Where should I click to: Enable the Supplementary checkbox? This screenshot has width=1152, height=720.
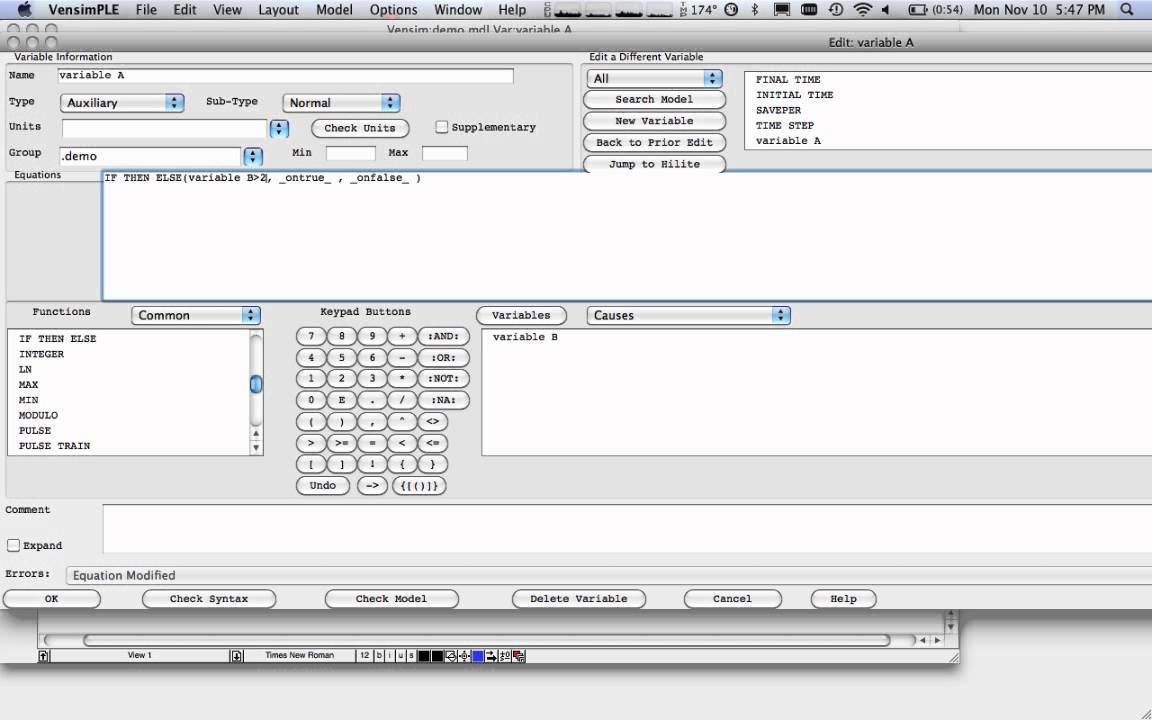(441, 127)
